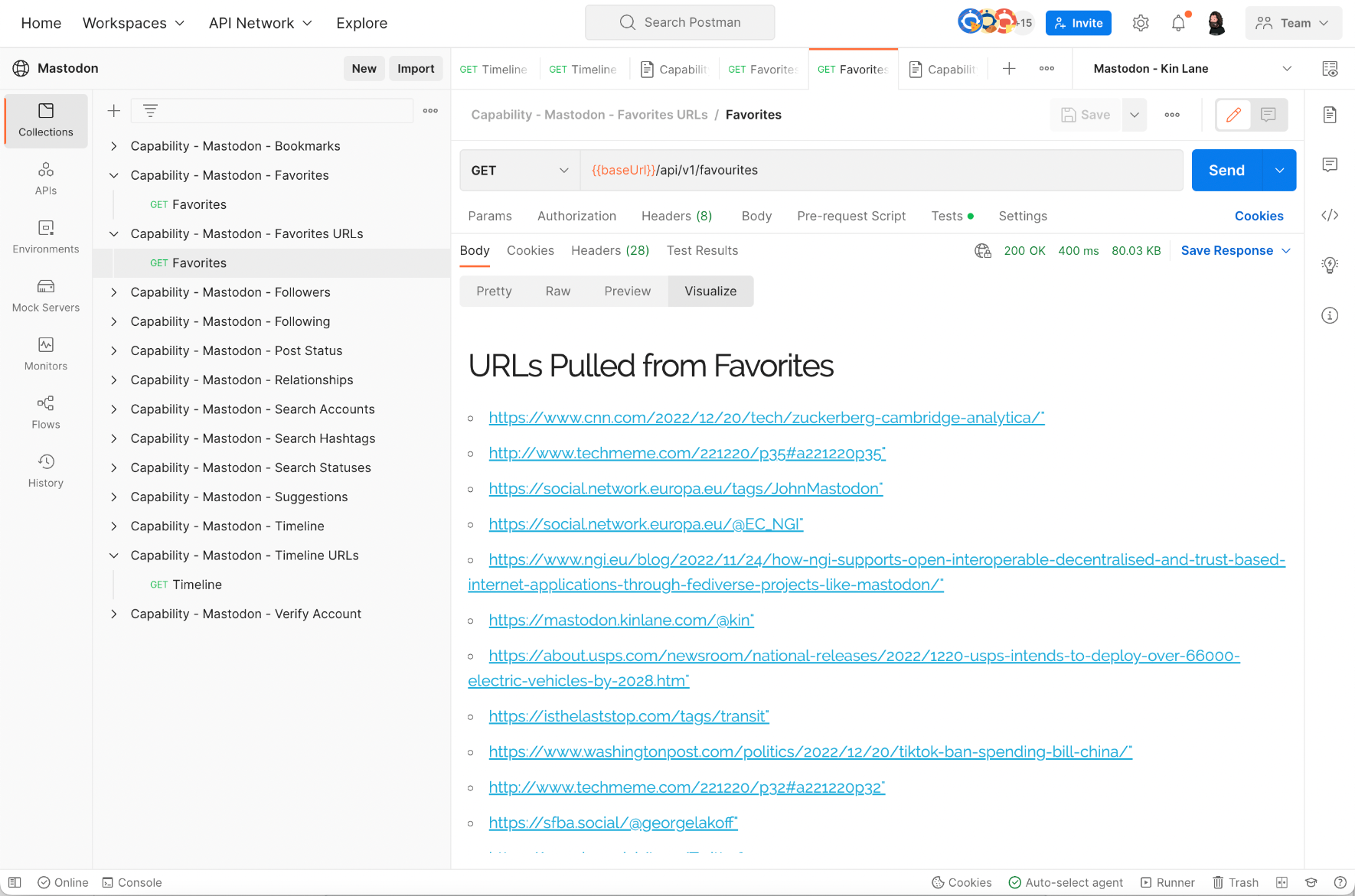
Task: Open the comments icon in right sidebar
Action: (1331, 165)
